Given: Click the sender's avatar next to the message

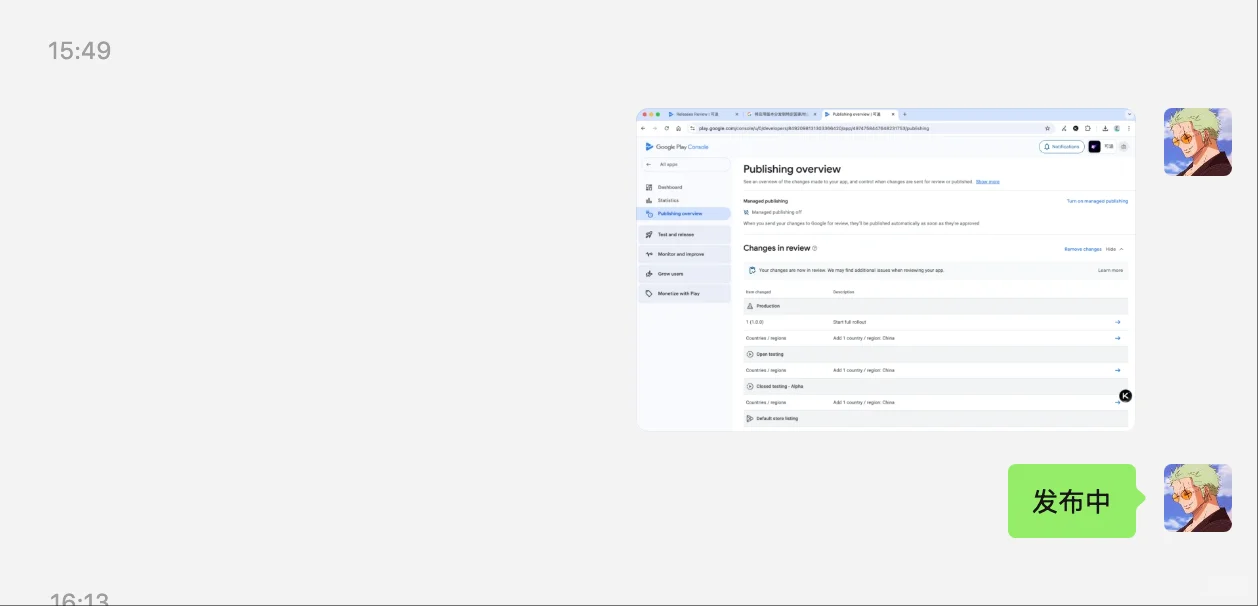Looking at the screenshot, I should click(1197, 497).
